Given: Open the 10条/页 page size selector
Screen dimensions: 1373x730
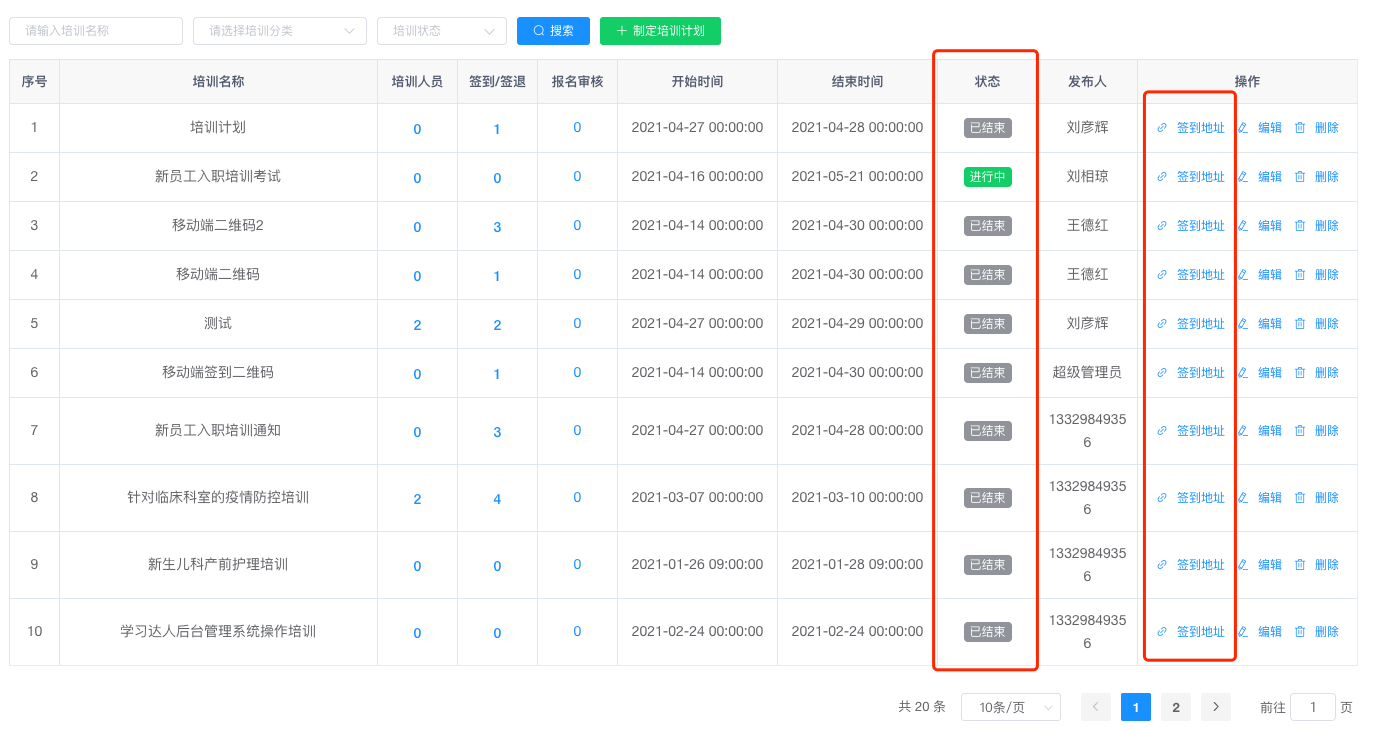Looking at the screenshot, I should coord(1010,707).
